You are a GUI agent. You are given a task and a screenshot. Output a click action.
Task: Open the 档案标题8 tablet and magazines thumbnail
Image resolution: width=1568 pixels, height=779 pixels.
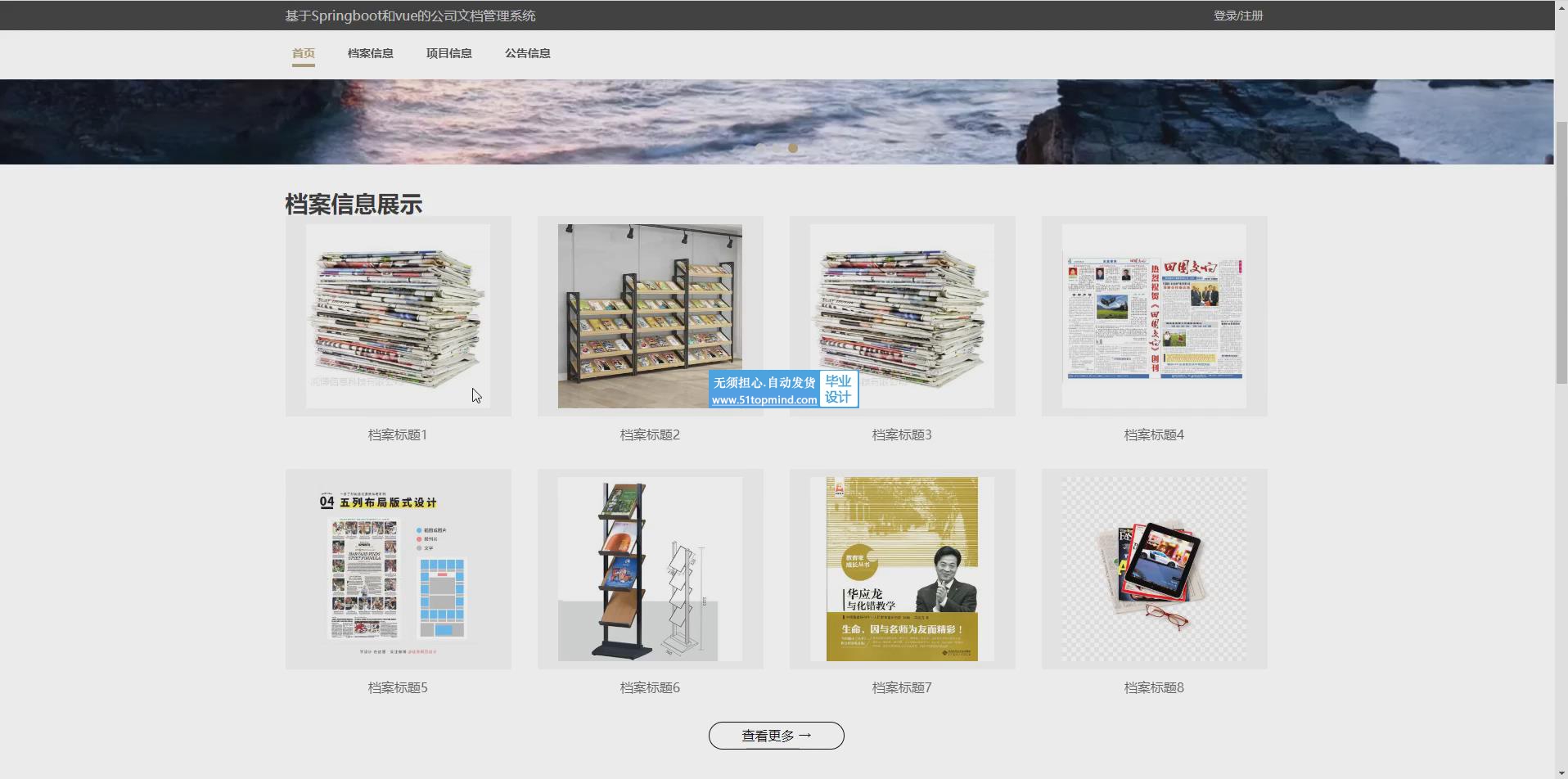coord(1155,570)
